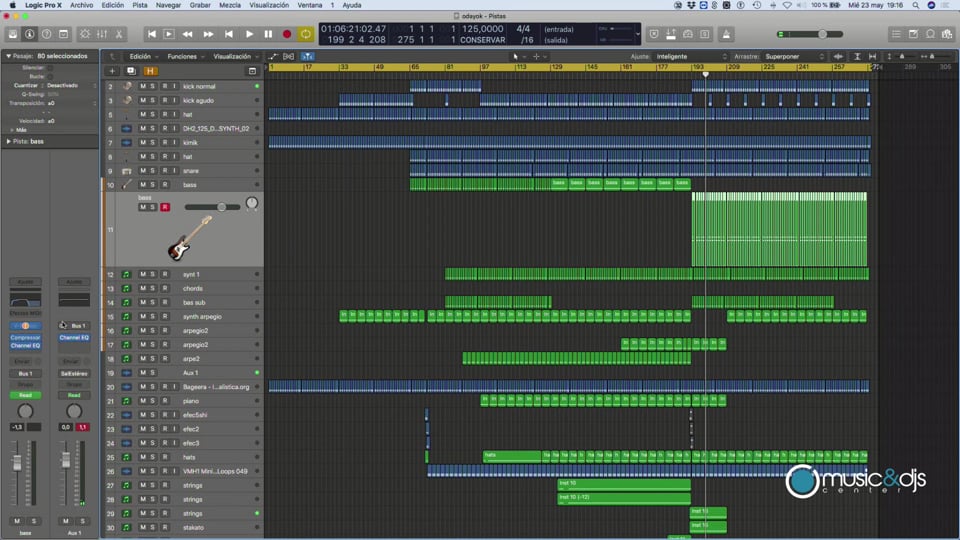Open the Arrastre Superponer dropdown

[x=795, y=56]
